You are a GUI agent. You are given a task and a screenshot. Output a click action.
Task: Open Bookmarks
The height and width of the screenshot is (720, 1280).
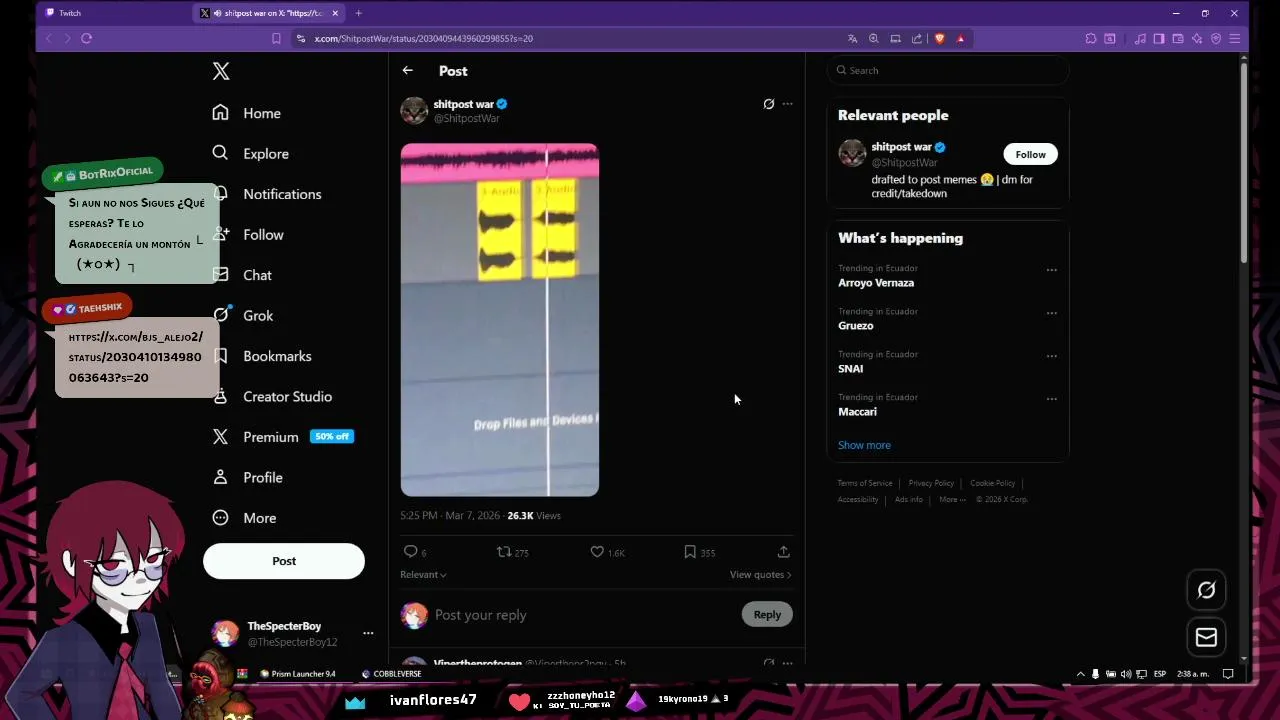pos(262,356)
